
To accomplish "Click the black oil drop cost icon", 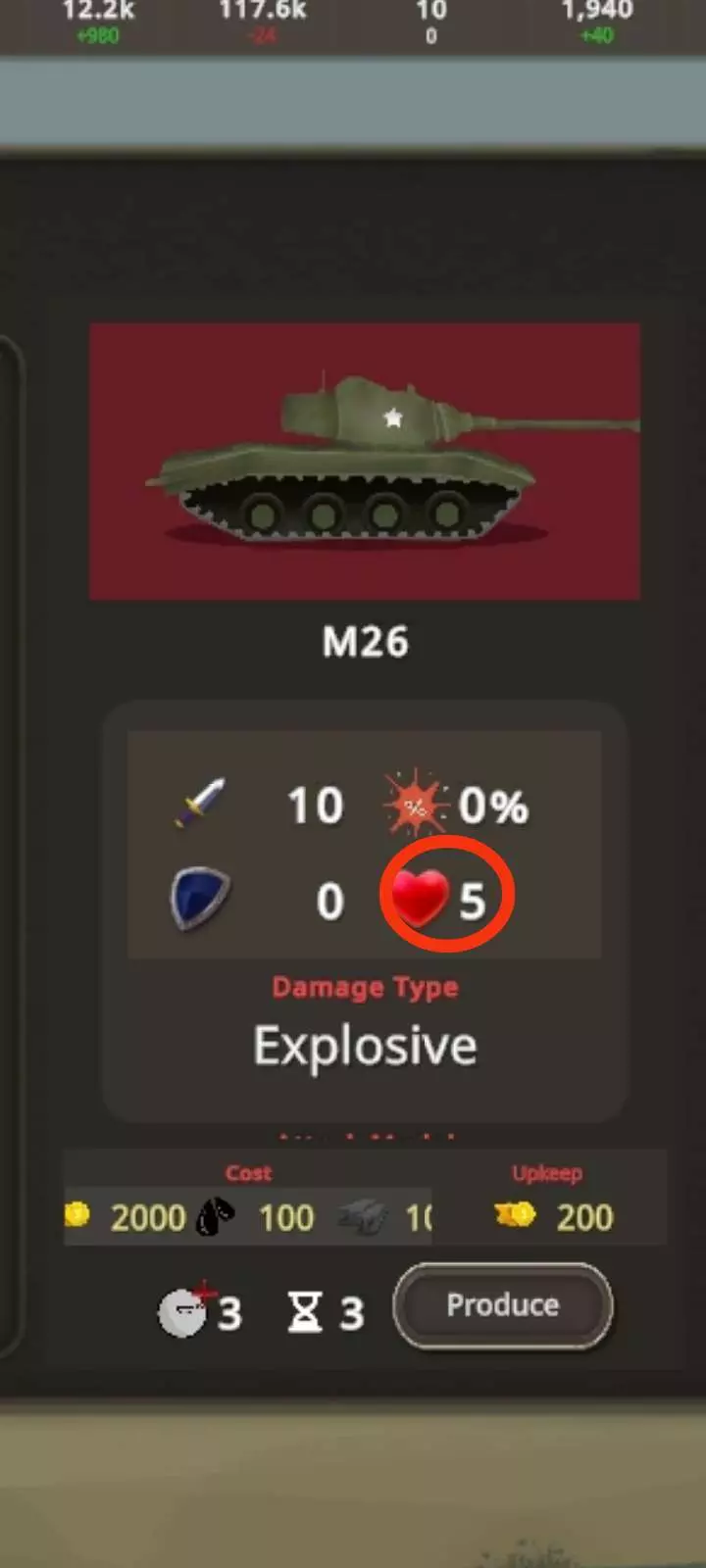I will pyautogui.click(x=216, y=1217).
